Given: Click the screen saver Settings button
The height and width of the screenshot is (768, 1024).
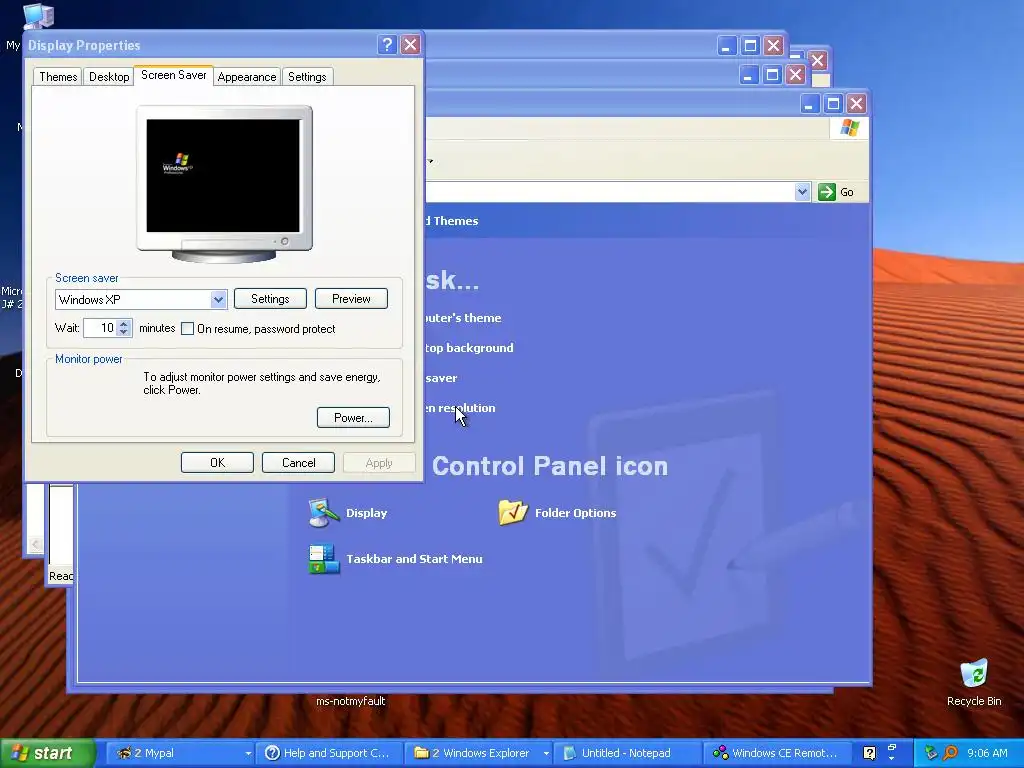Looking at the screenshot, I should pyautogui.click(x=270, y=298).
